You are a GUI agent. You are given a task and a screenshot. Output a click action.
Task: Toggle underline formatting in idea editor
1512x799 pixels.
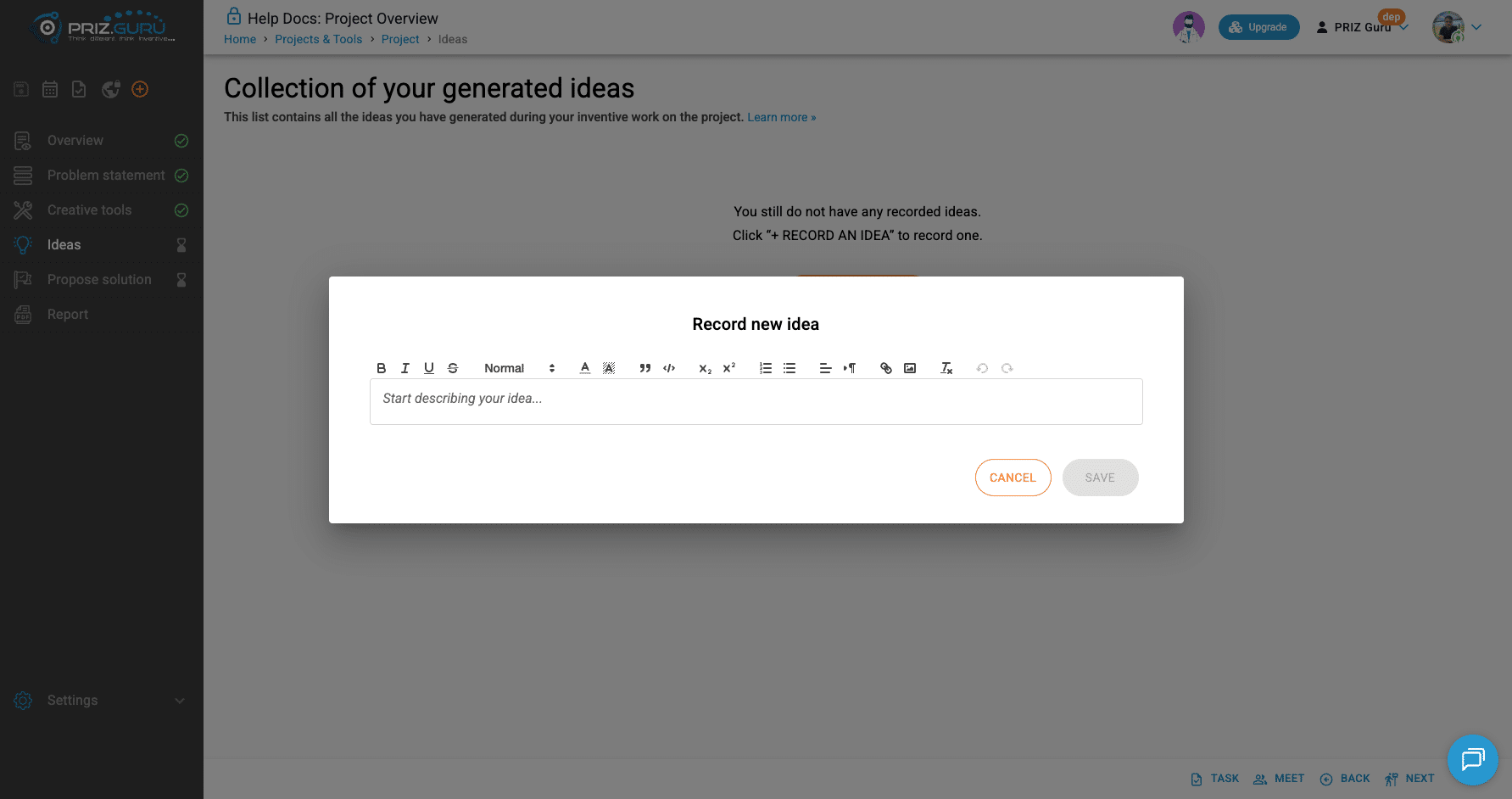[x=429, y=368]
